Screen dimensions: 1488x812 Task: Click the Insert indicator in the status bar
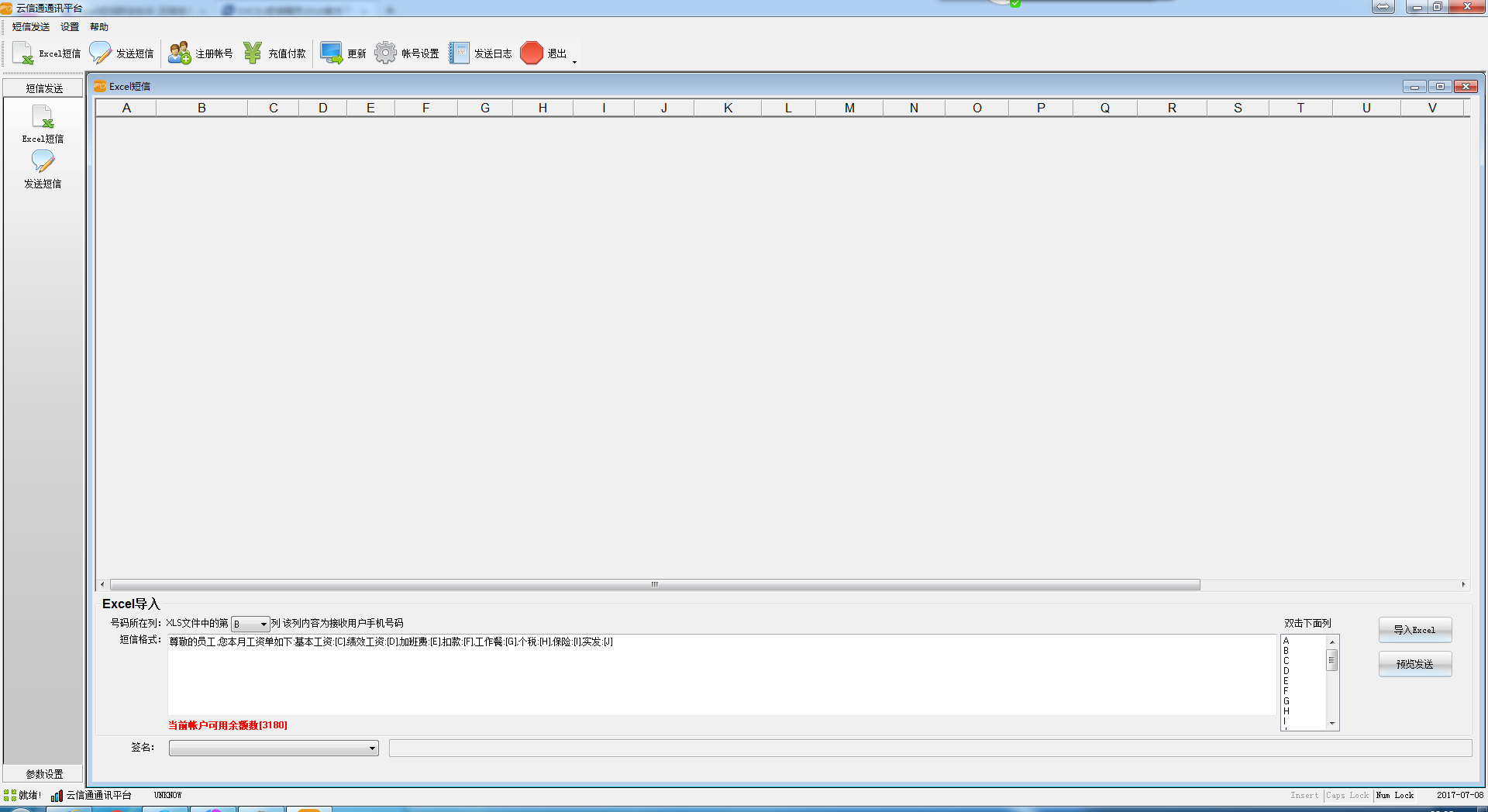pos(1304,795)
